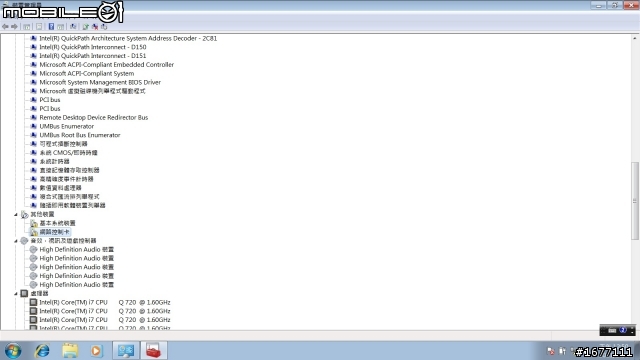The height and width of the screenshot is (360, 640).
Task: Select the 可程式插斷控制器 entry
Action: 63,144
